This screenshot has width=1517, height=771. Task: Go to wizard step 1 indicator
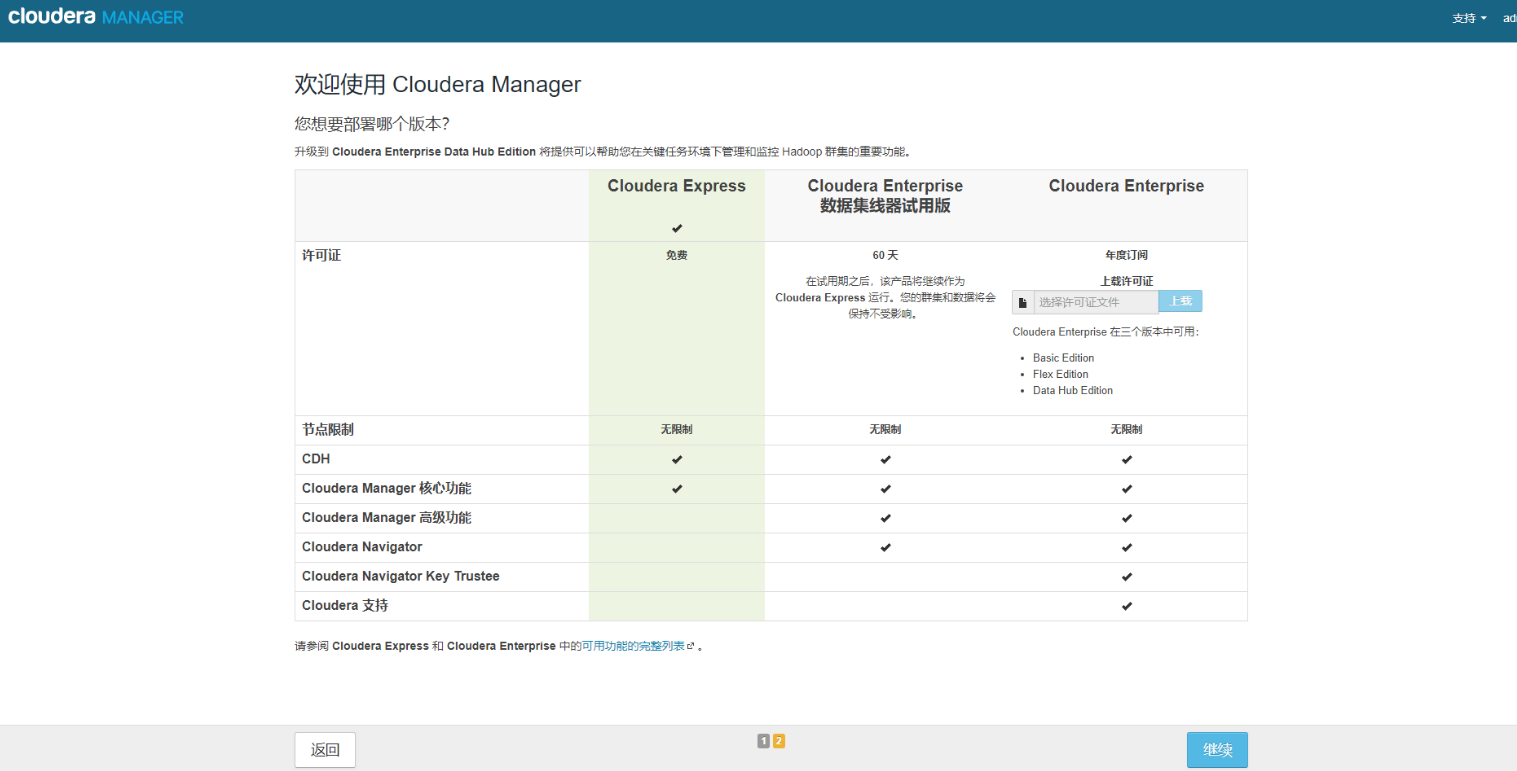763,741
